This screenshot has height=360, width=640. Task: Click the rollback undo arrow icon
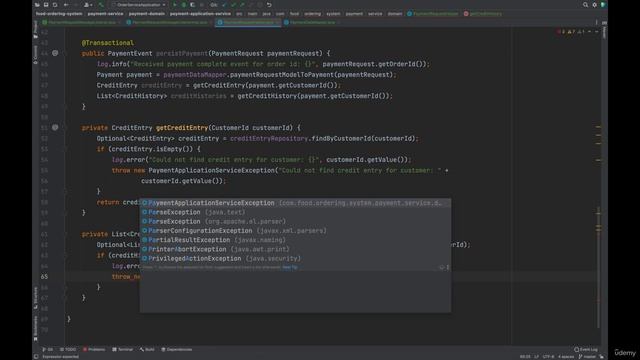269,5
